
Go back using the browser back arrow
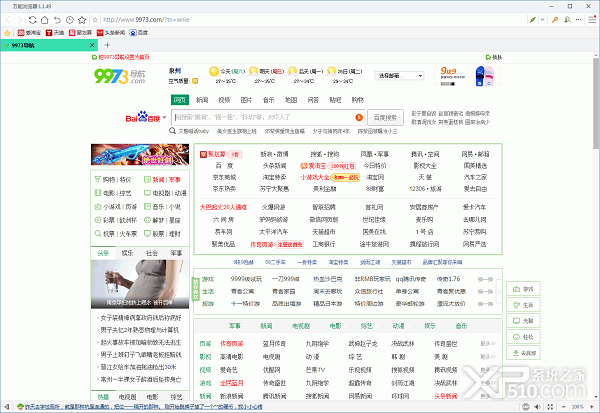tap(8, 20)
